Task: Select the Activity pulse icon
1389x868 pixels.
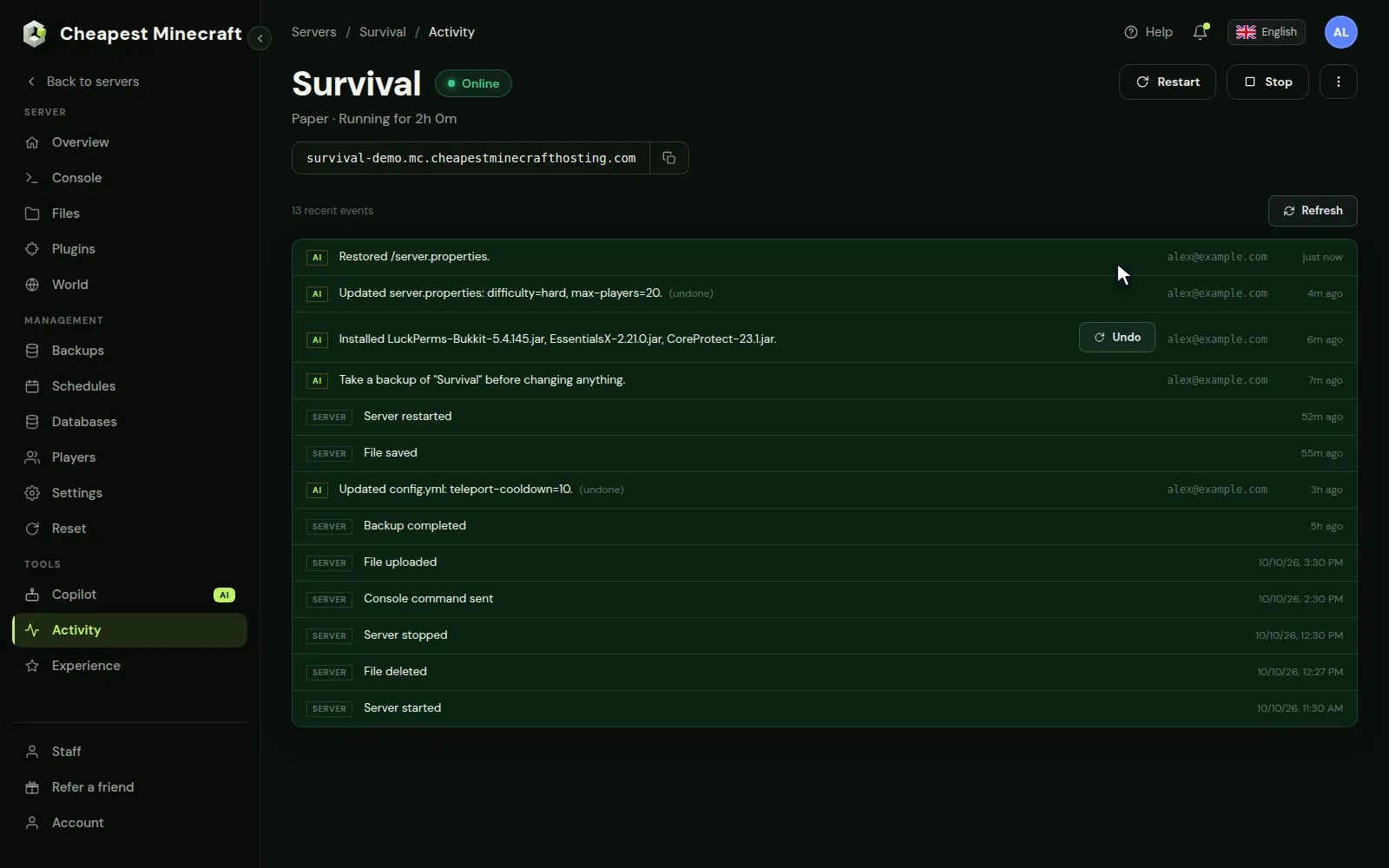Action: 32,630
